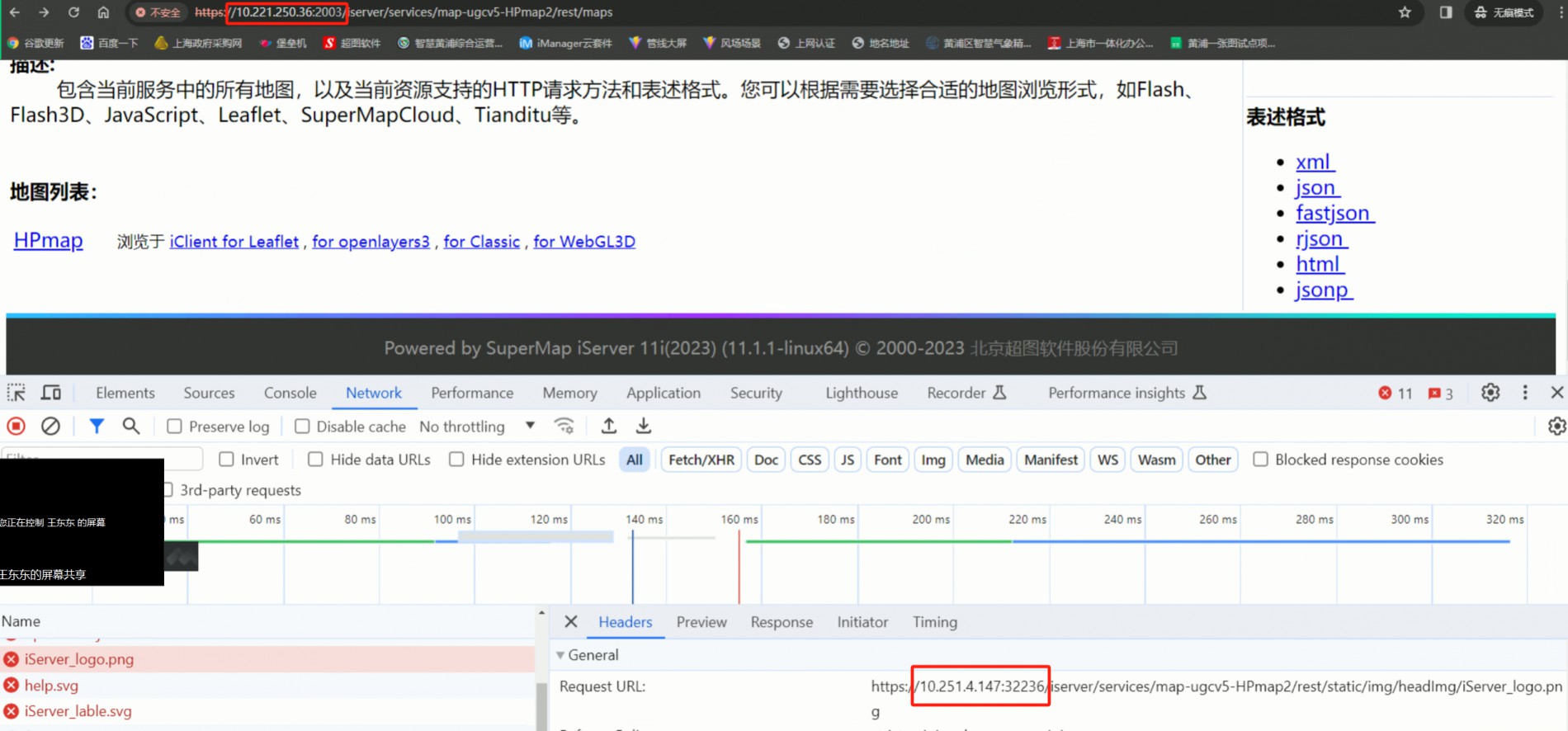Filter requests by Img type
Image resolution: width=1568 pixels, height=731 pixels.
pyautogui.click(x=933, y=460)
